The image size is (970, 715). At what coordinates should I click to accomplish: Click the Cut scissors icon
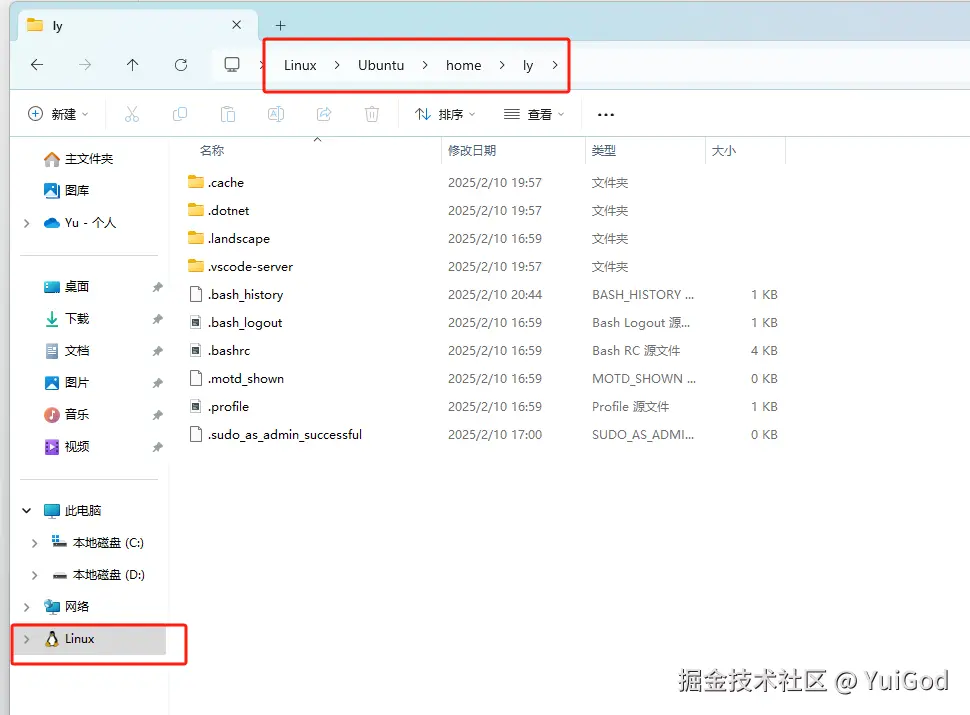pyautogui.click(x=132, y=114)
